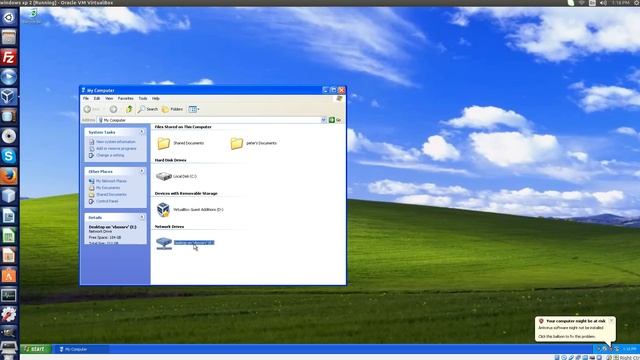Select the Shared Documents folder icon
Screen dimensions: 640x360
point(164,143)
